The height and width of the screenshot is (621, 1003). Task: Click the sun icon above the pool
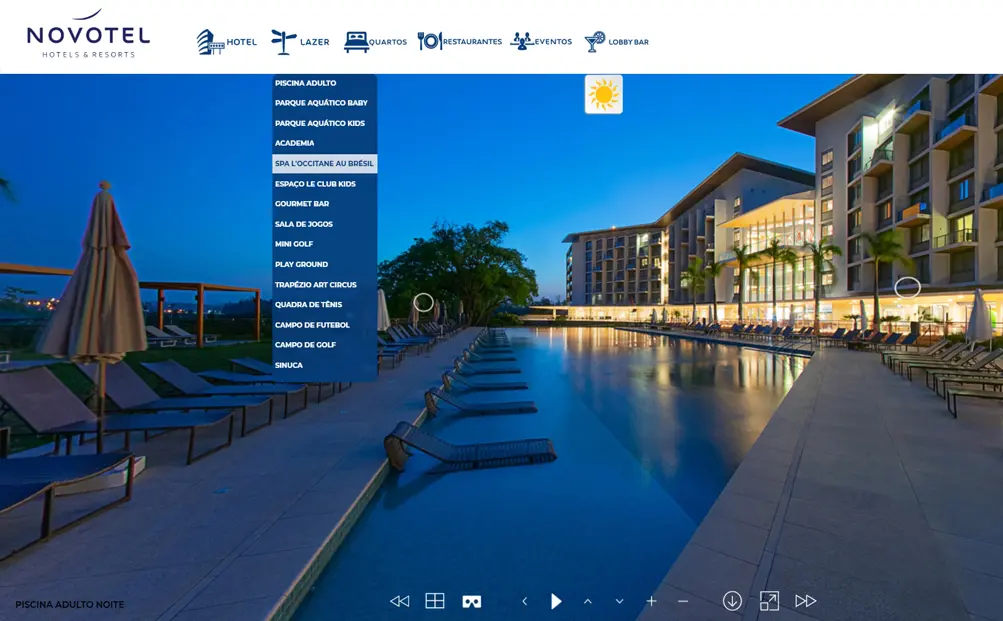(x=604, y=93)
